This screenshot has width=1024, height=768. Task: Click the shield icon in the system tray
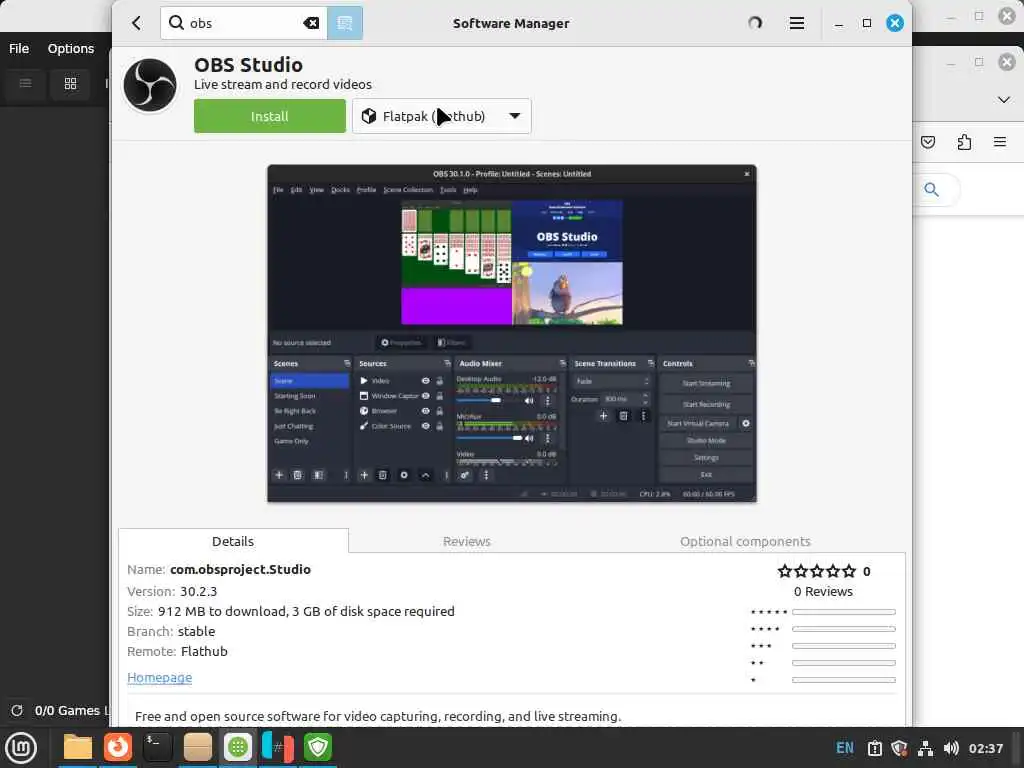pos(899,748)
